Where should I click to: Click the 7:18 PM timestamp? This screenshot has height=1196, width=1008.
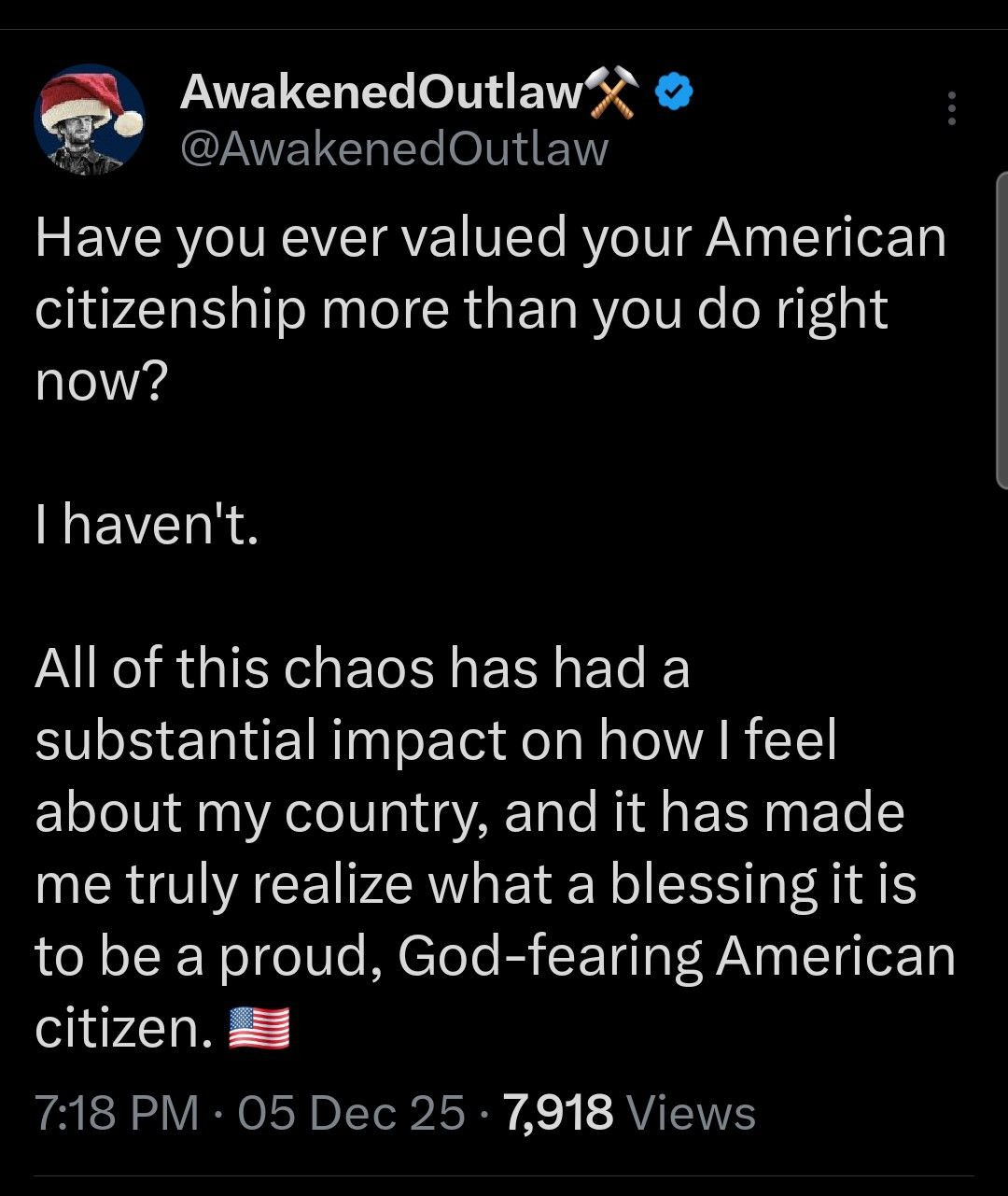(117, 1113)
